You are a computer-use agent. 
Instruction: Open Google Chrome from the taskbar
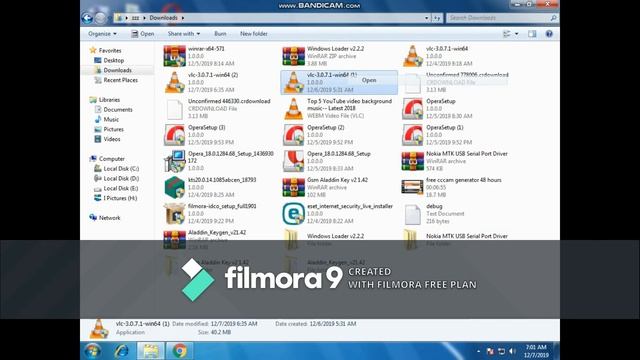179,351
